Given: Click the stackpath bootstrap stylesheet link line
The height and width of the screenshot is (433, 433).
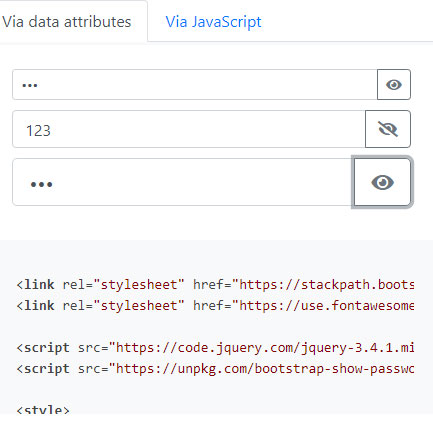Looking at the screenshot, I should (215, 285).
